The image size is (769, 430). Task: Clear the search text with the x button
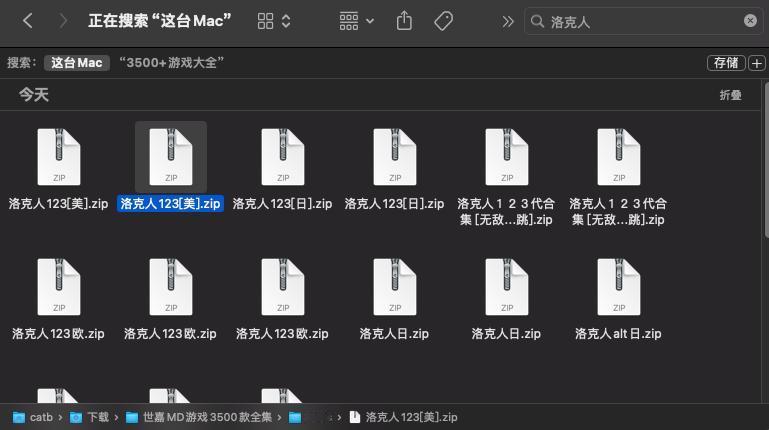coord(750,21)
